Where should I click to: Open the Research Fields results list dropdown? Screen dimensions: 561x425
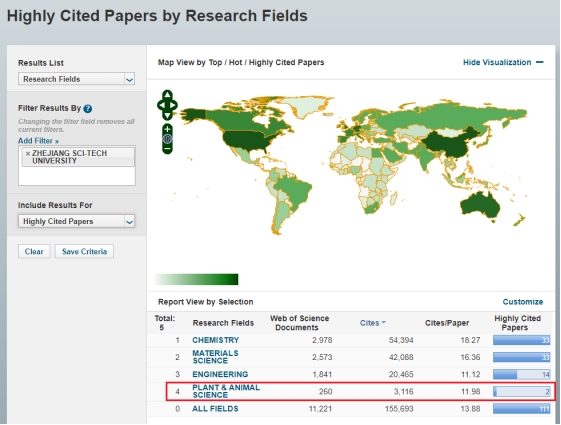pyautogui.click(x=77, y=79)
